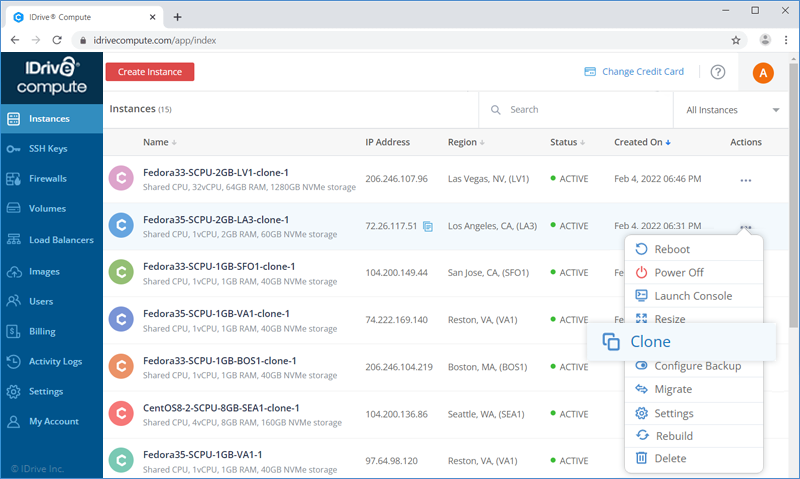Click region Seattle, WA, (SEA1)

click(x=486, y=414)
